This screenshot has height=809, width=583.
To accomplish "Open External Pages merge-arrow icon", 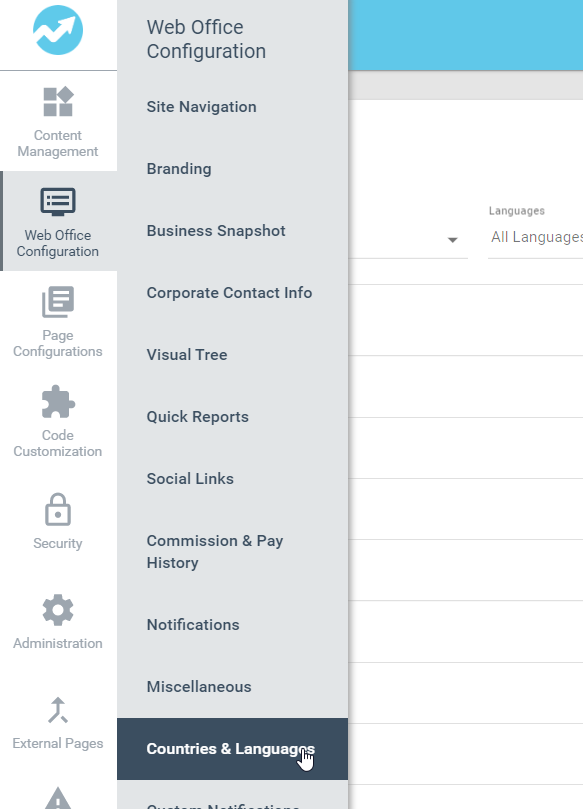I will tap(58, 710).
